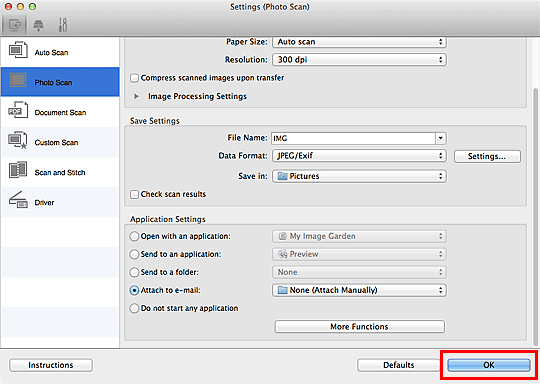540x384 pixels.
Task: Open the General Settings tools icon
Action: (x=63, y=25)
